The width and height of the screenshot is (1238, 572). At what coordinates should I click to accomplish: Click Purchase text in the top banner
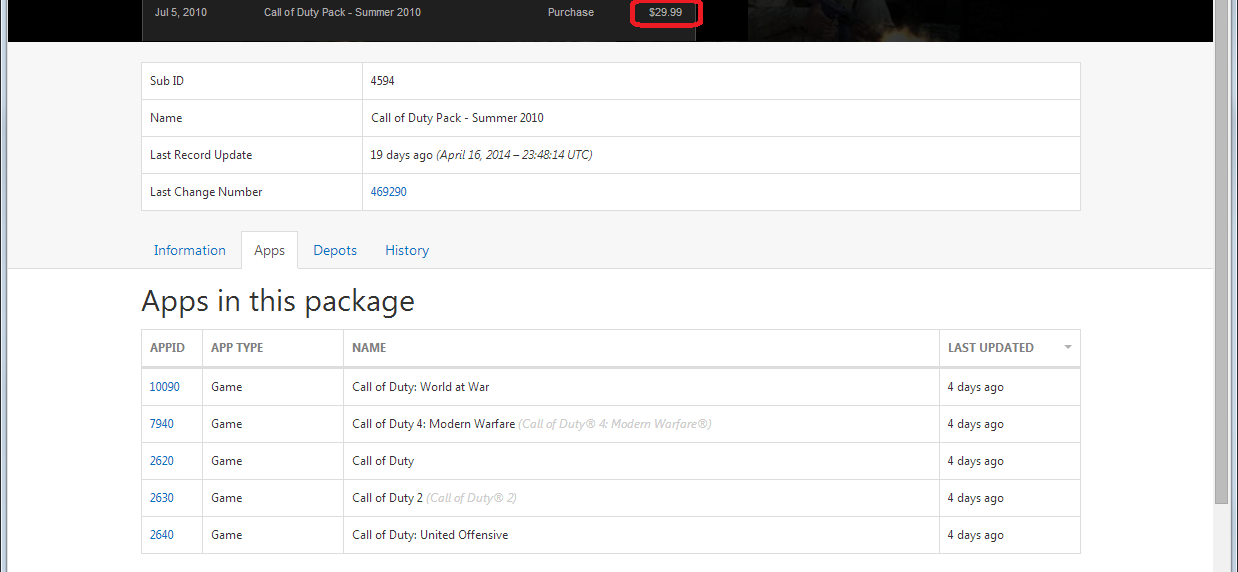tap(571, 13)
